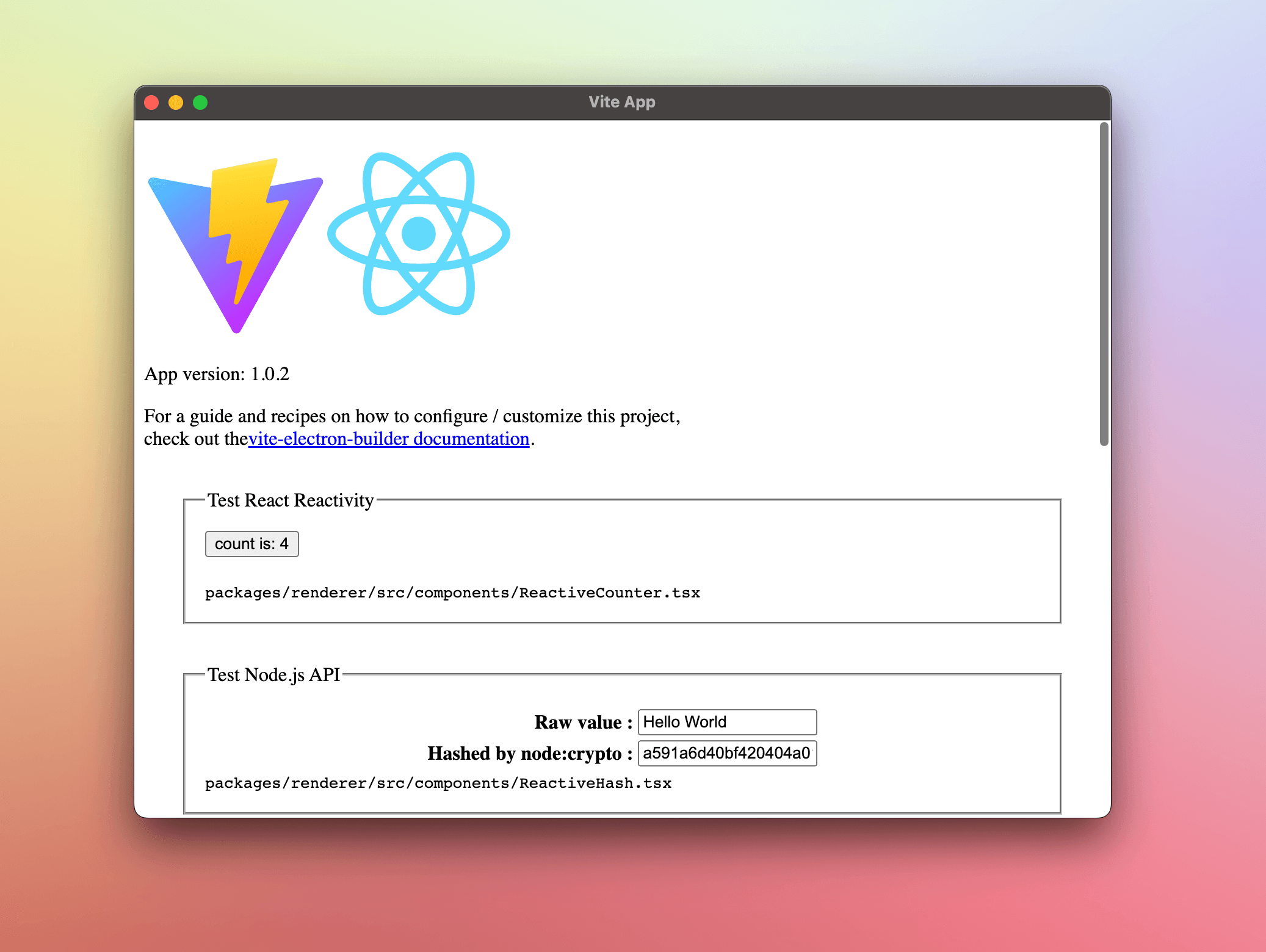Click the Vite lightning bolt logo
Image resolution: width=1266 pixels, height=952 pixels.
pyautogui.click(x=236, y=245)
